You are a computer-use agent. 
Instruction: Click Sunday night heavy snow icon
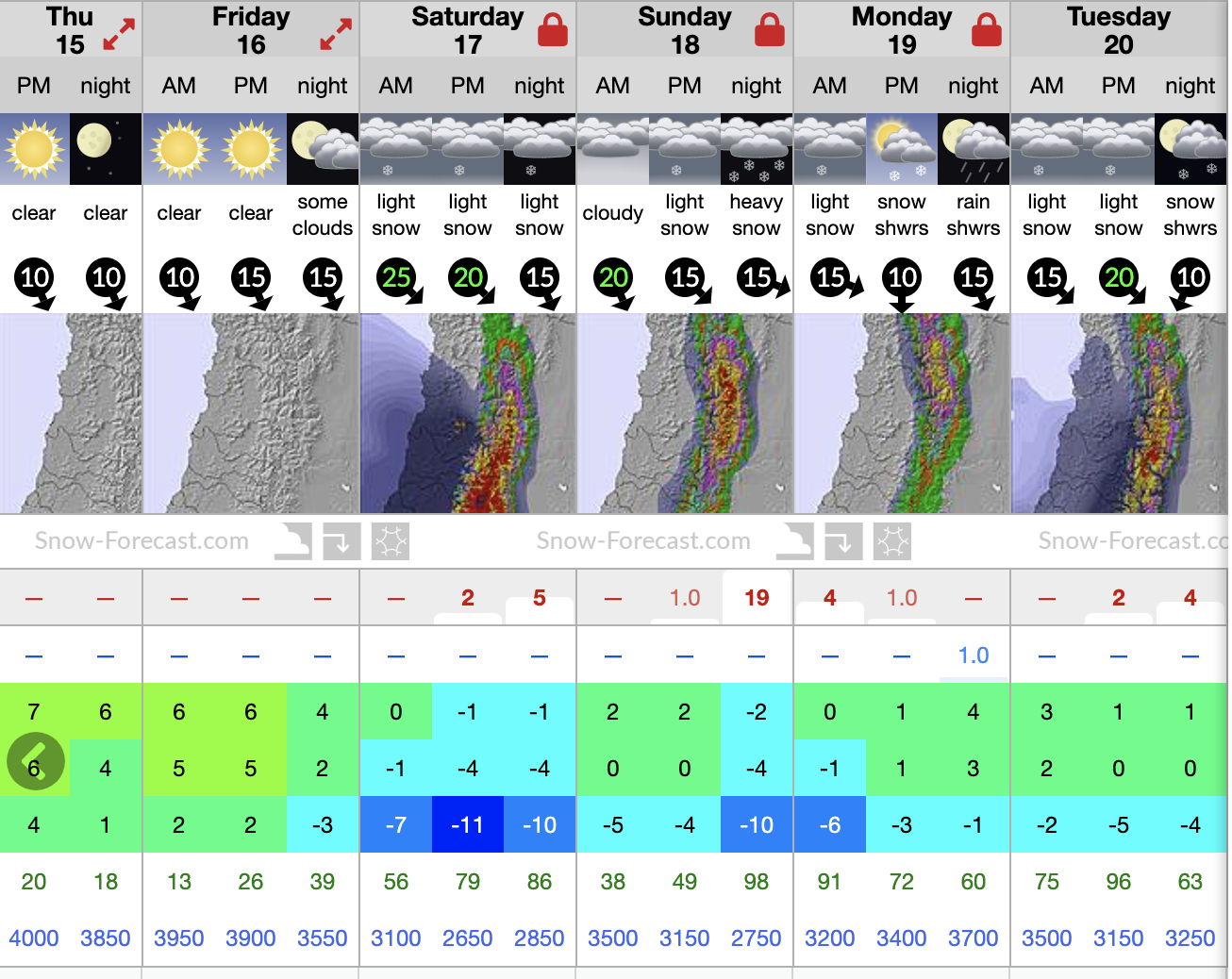point(757,149)
